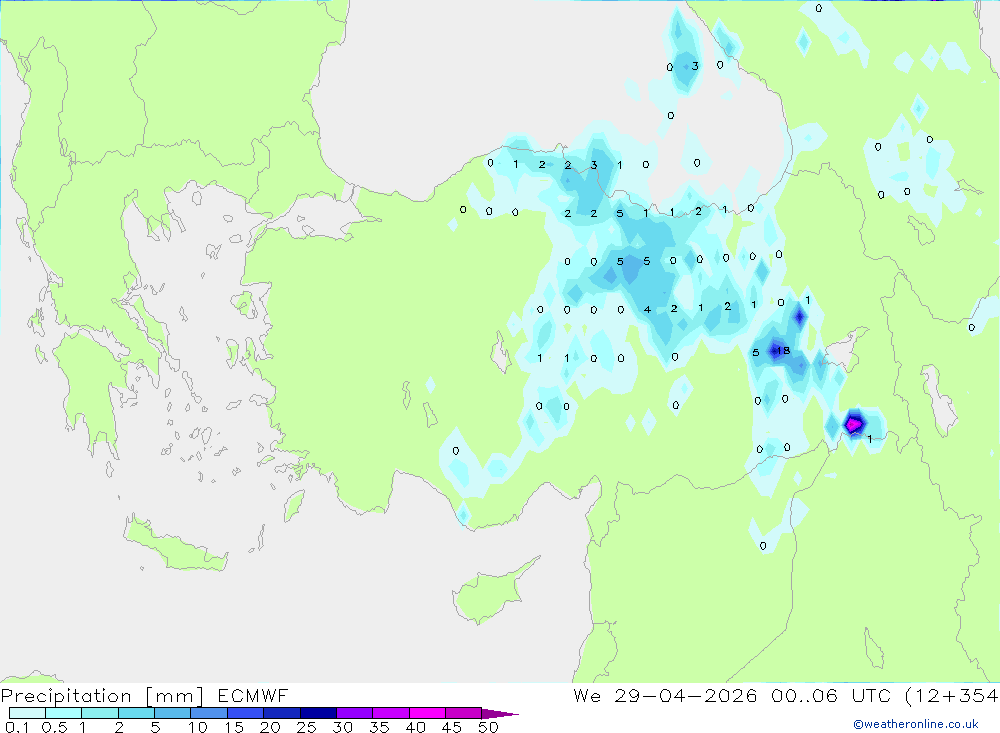1000x733 pixels.
Task: Select the 1–2 mm legend swatch
Action: point(100,713)
